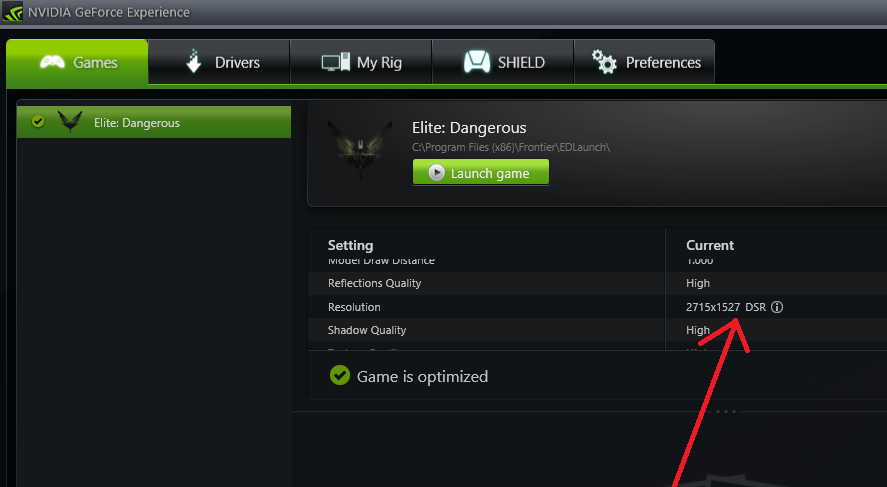Image resolution: width=887 pixels, height=487 pixels.
Task: Click the DSR info icon beside resolution
Action: coord(777,307)
